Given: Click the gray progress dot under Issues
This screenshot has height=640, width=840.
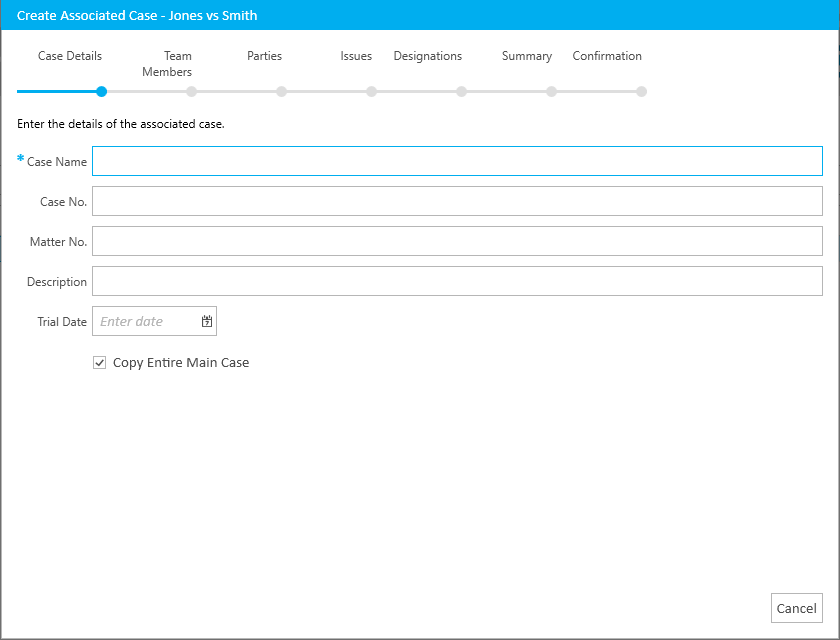Looking at the screenshot, I should click(371, 92).
